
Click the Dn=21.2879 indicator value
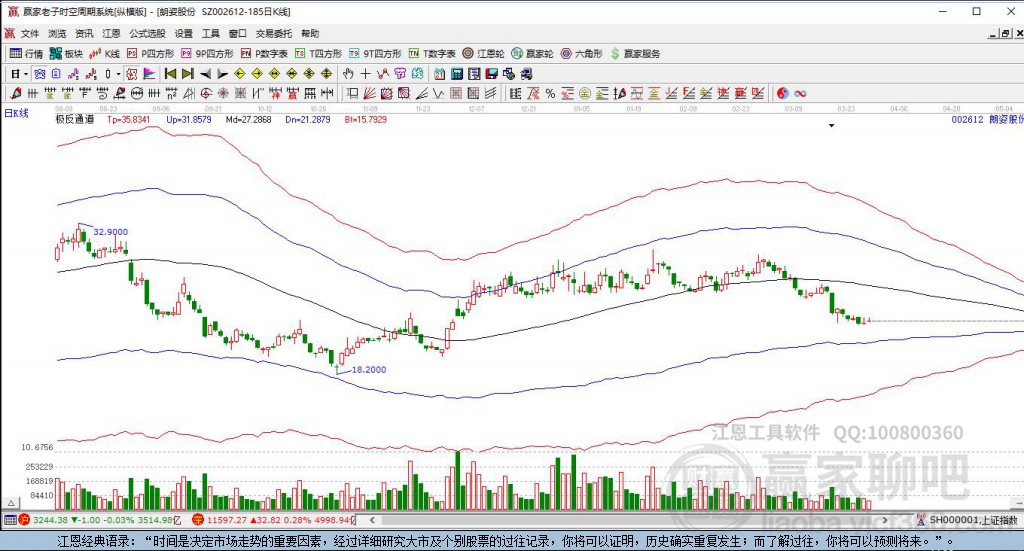308,119
